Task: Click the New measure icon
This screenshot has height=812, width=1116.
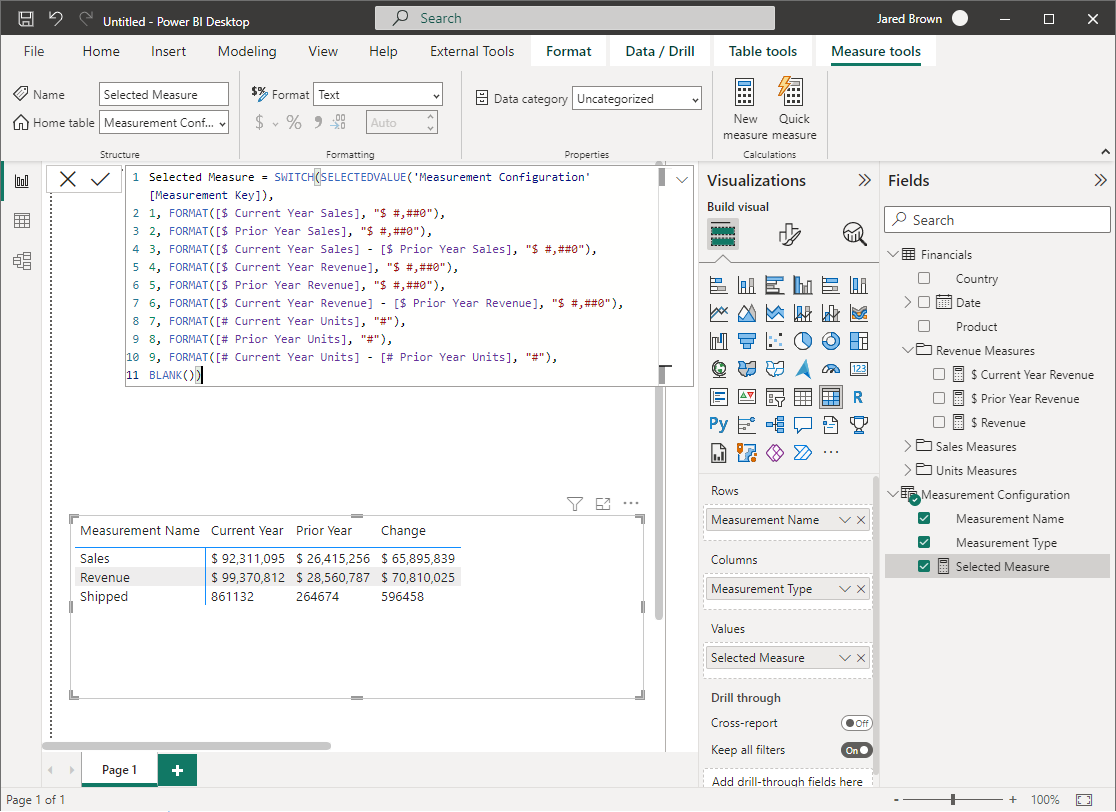Action: coord(745,94)
